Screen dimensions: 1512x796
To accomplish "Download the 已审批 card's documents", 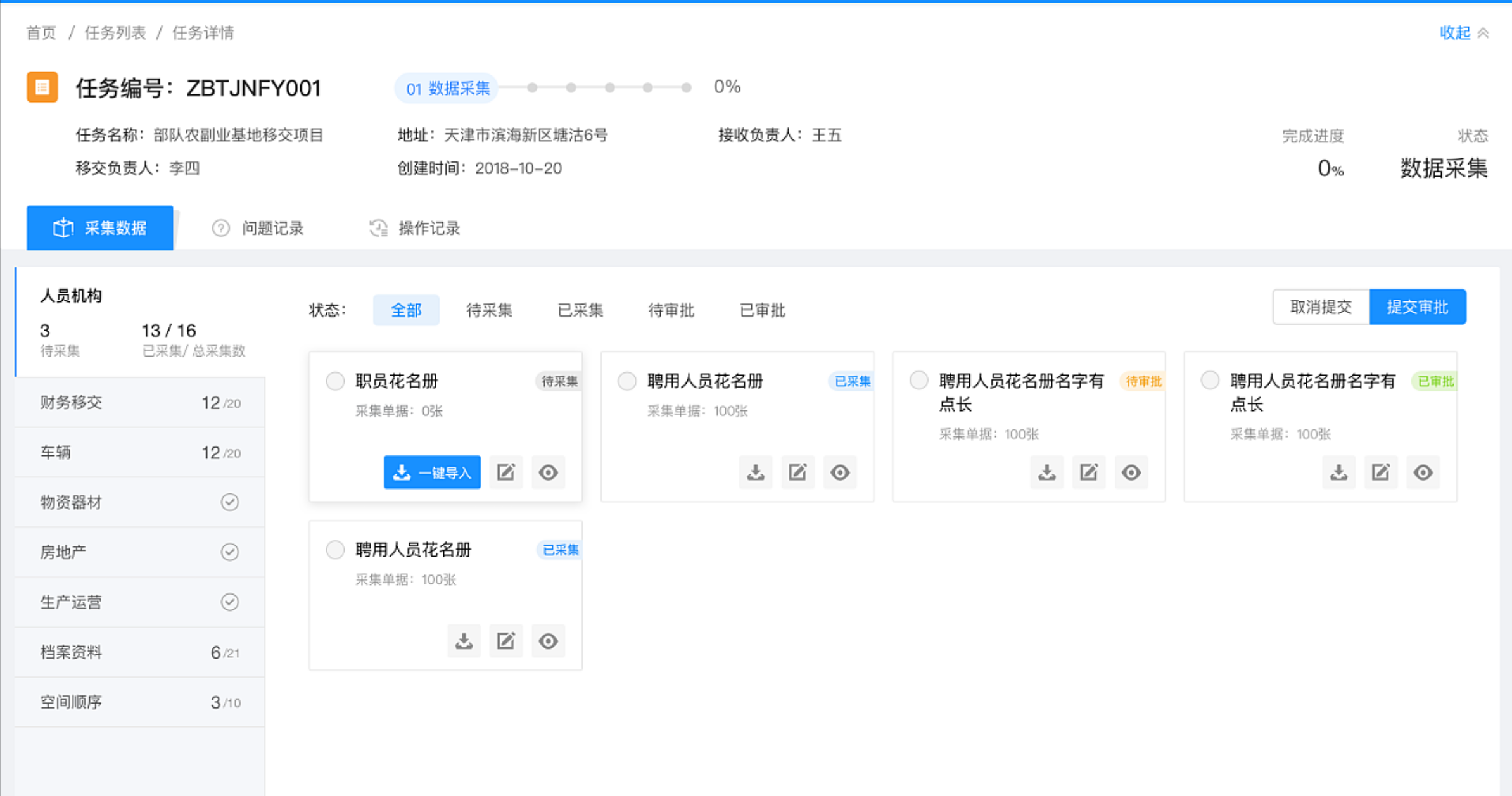I will click(x=1338, y=472).
